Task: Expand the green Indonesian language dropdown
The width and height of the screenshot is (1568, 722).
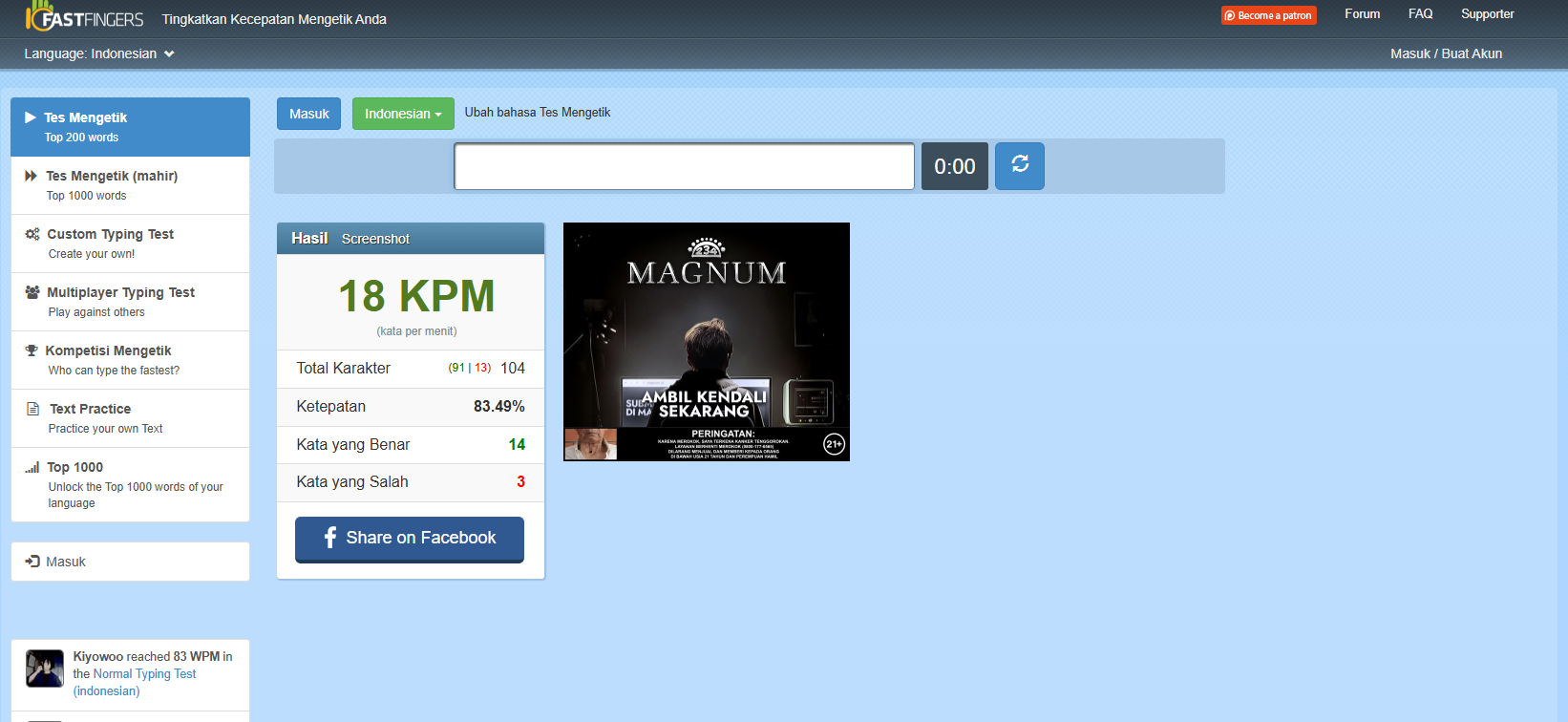Action: click(403, 114)
